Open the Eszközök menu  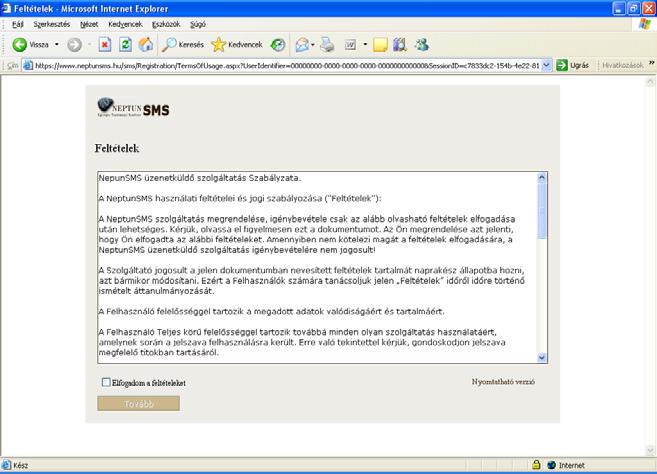click(x=166, y=24)
